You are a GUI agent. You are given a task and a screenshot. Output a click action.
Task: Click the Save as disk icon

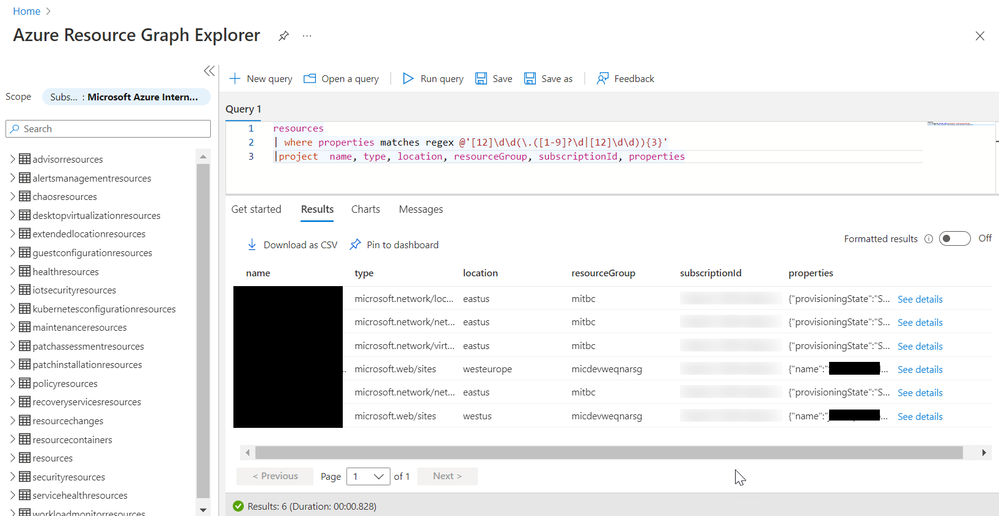pos(529,78)
